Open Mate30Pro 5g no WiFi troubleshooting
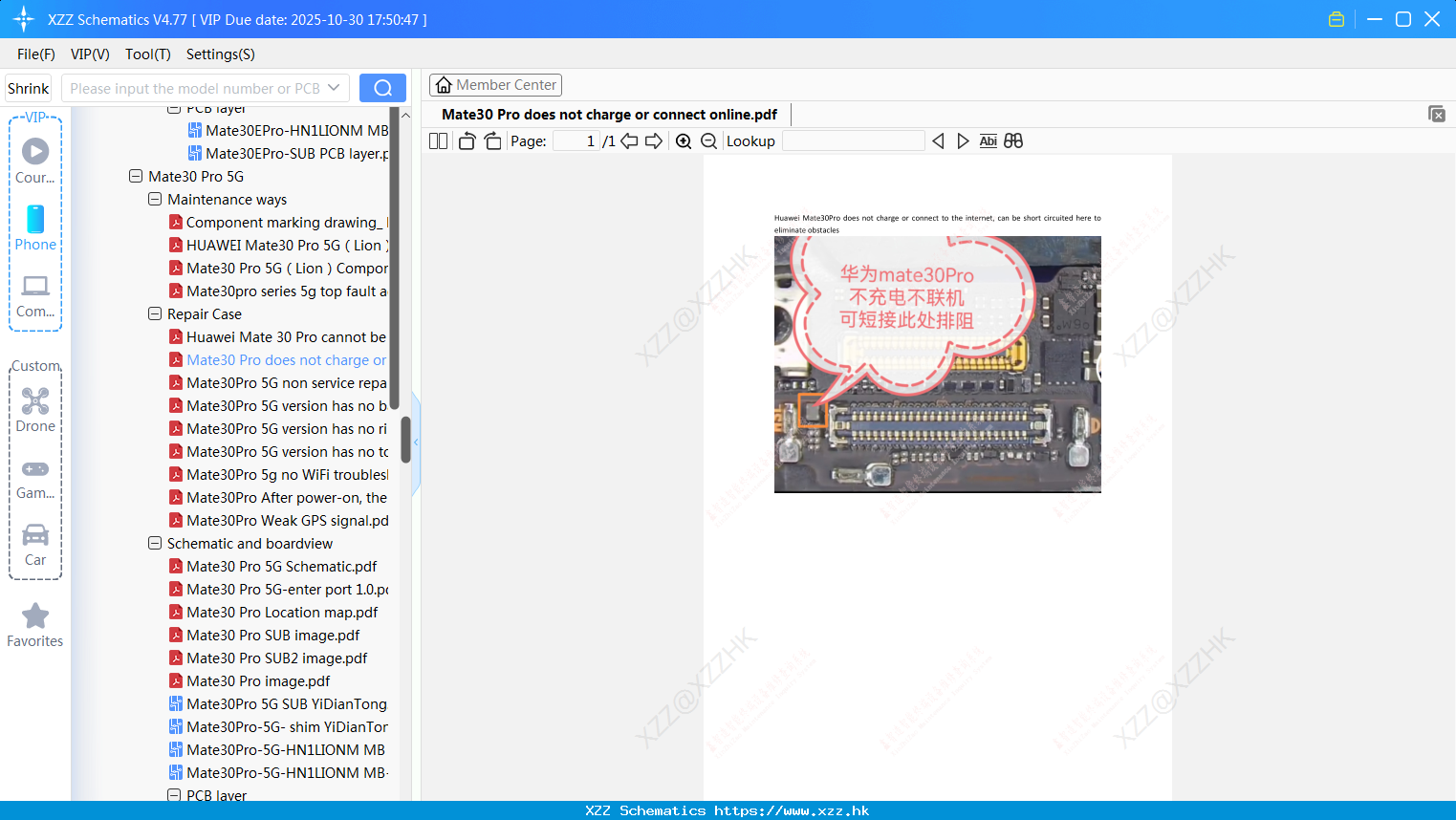Viewport: 1456px width, 820px height. pyautogui.click(x=278, y=474)
